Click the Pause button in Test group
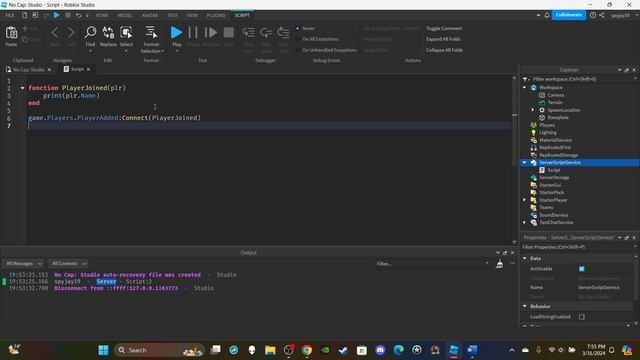640x360 pixels. tap(193, 33)
